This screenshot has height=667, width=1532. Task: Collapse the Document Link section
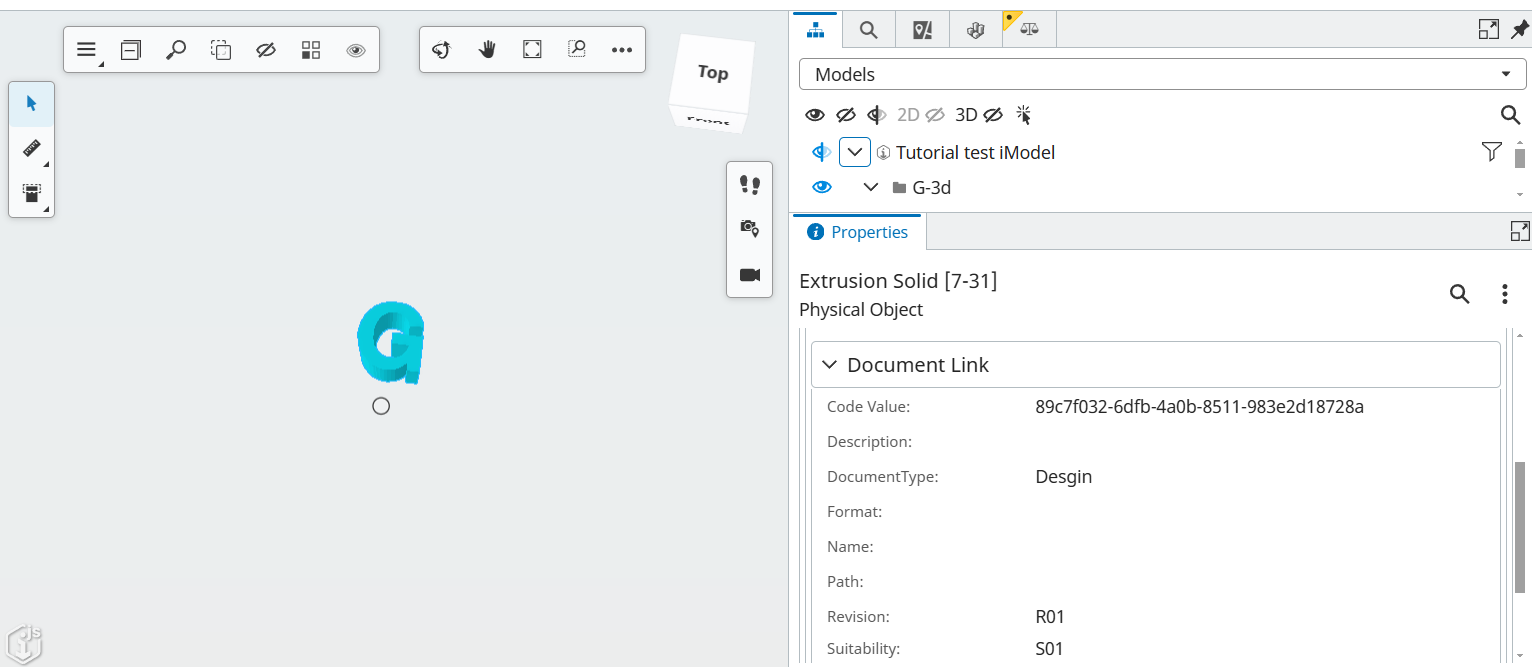tap(829, 364)
